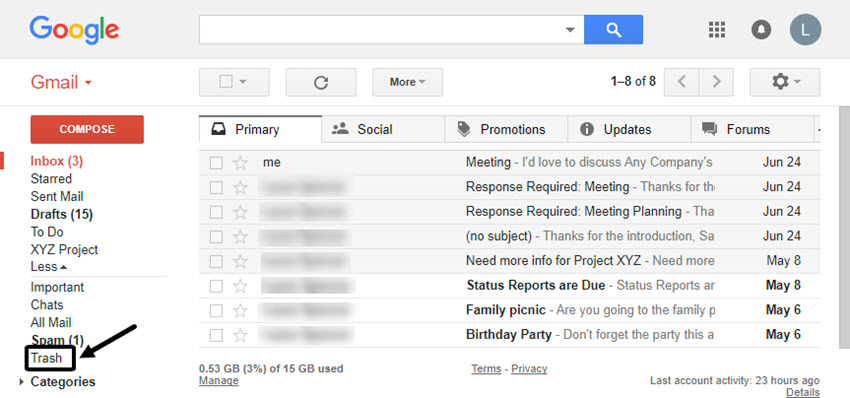Switch to the Updates tab
850x398 pixels.
629,130
